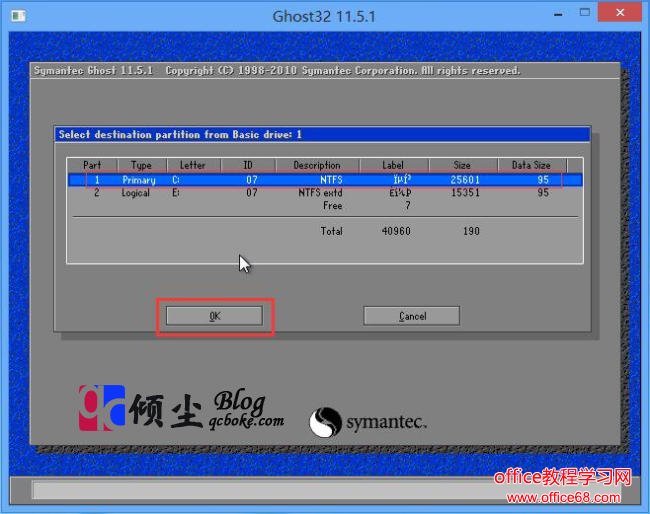650x514 pixels.
Task: Click the 25601 size value
Action: point(465,180)
